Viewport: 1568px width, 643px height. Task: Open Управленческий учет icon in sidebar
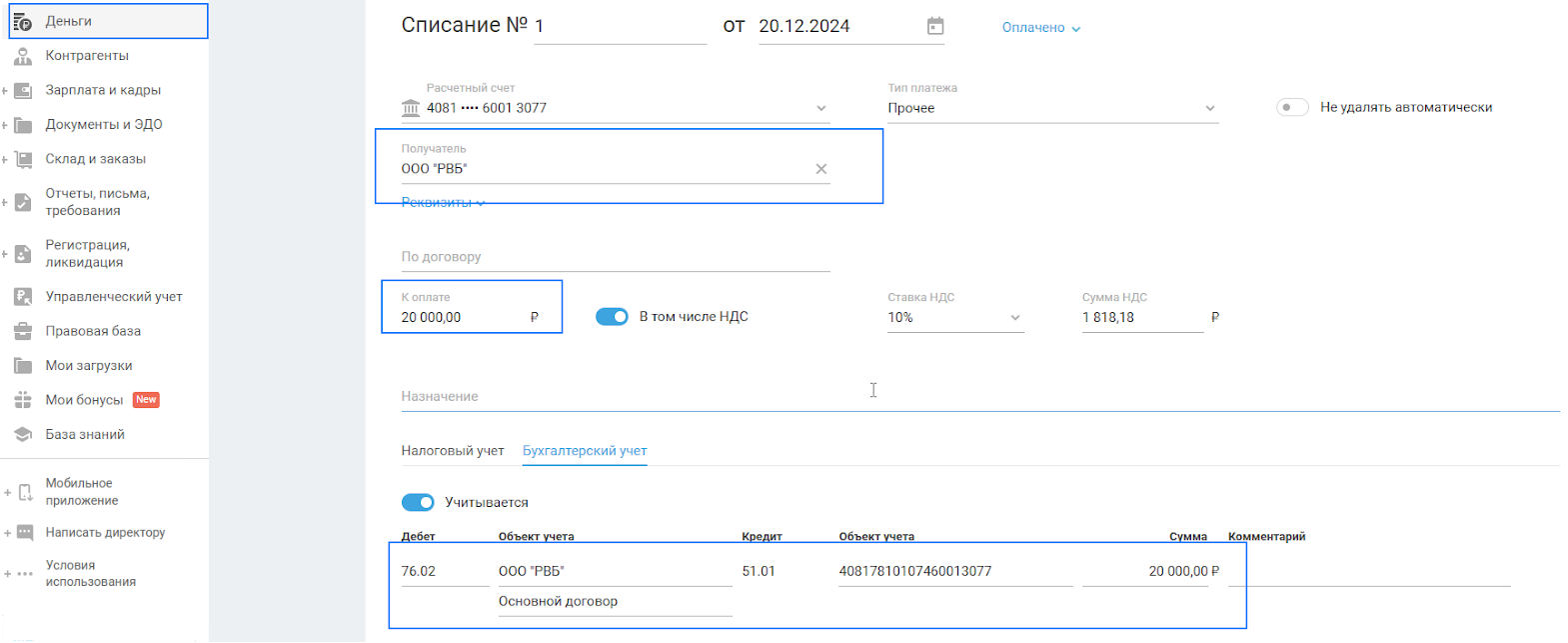23,297
